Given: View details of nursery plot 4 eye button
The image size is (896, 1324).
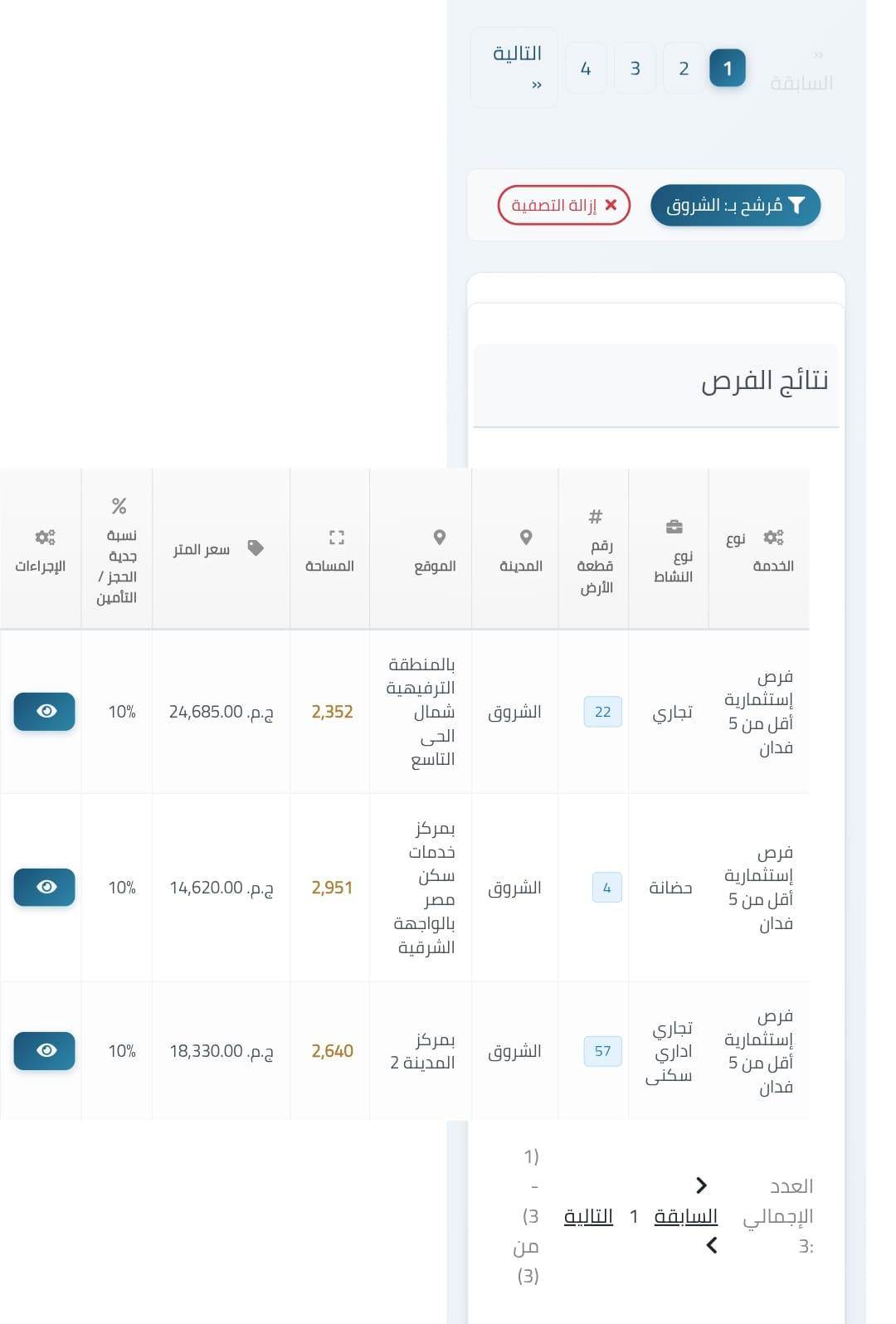Looking at the screenshot, I should 45,887.
